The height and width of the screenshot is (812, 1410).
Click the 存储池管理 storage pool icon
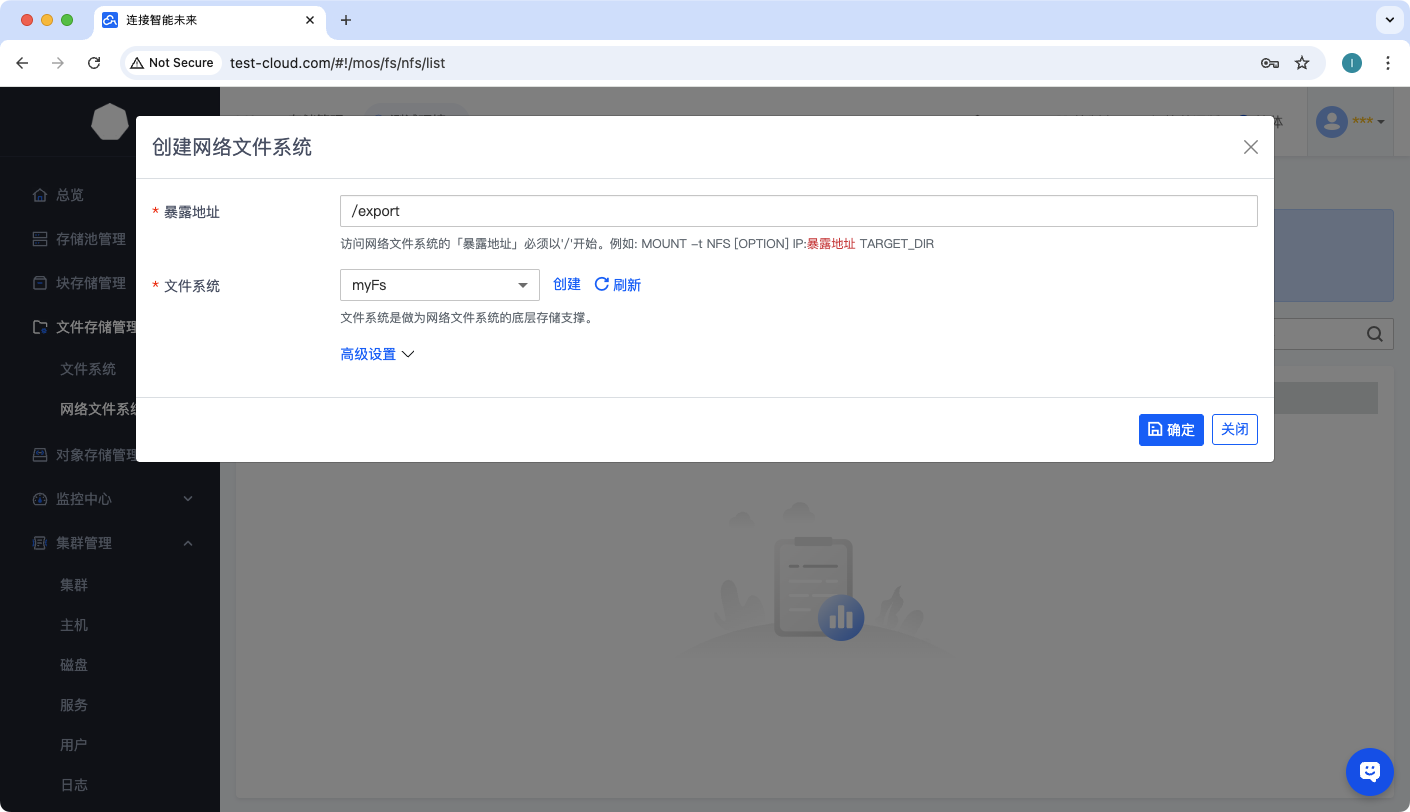(x=40, y=239)
